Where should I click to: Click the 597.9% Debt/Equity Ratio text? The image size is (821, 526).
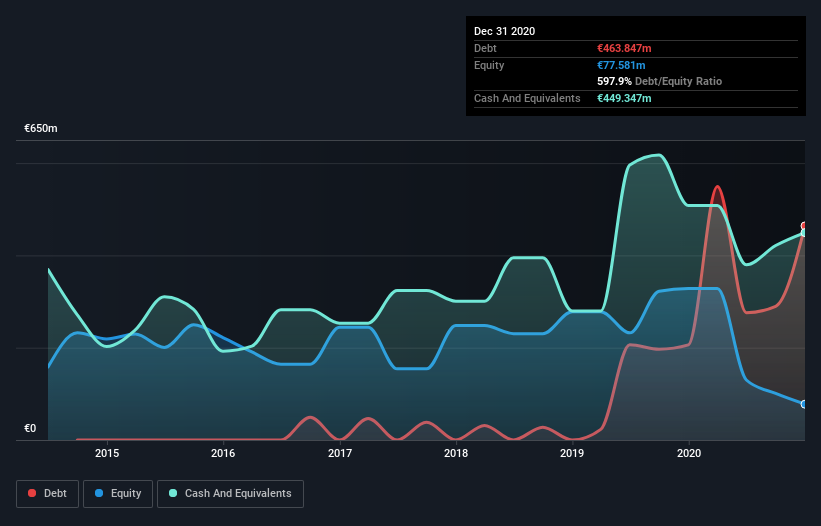tap(659, 81)
